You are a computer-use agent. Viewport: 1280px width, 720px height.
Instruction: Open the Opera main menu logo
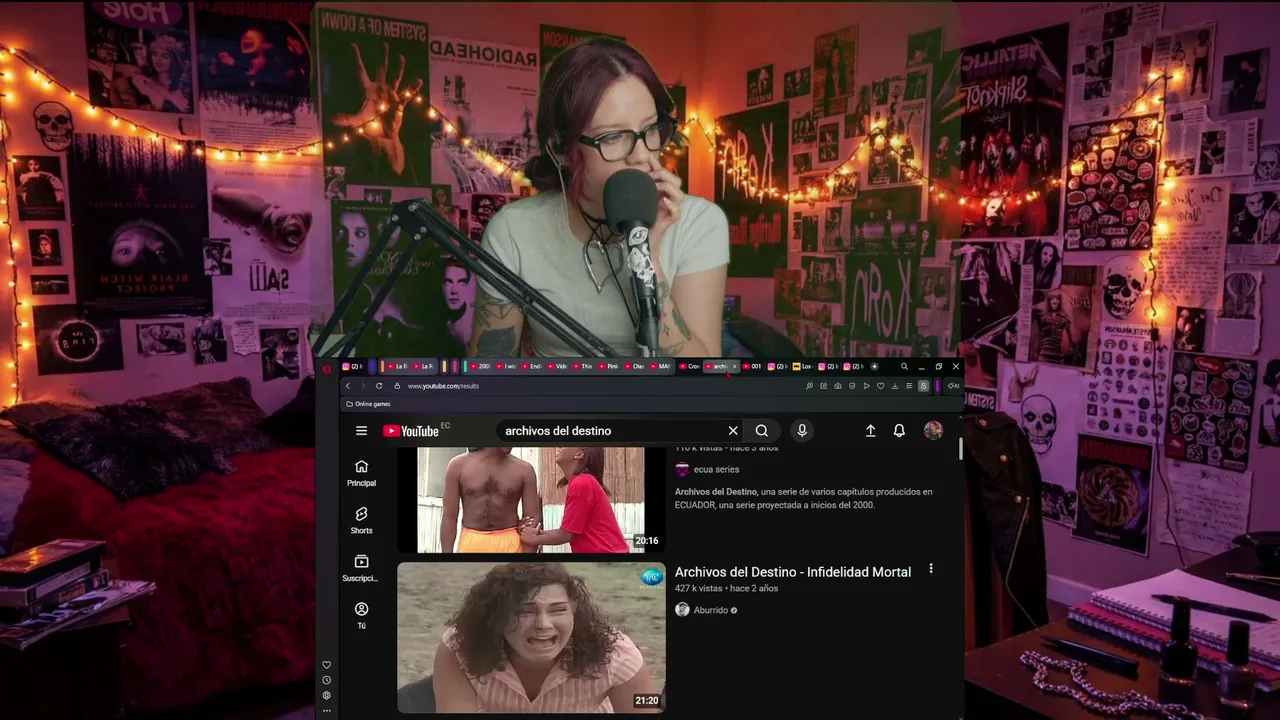pos(327,369)
